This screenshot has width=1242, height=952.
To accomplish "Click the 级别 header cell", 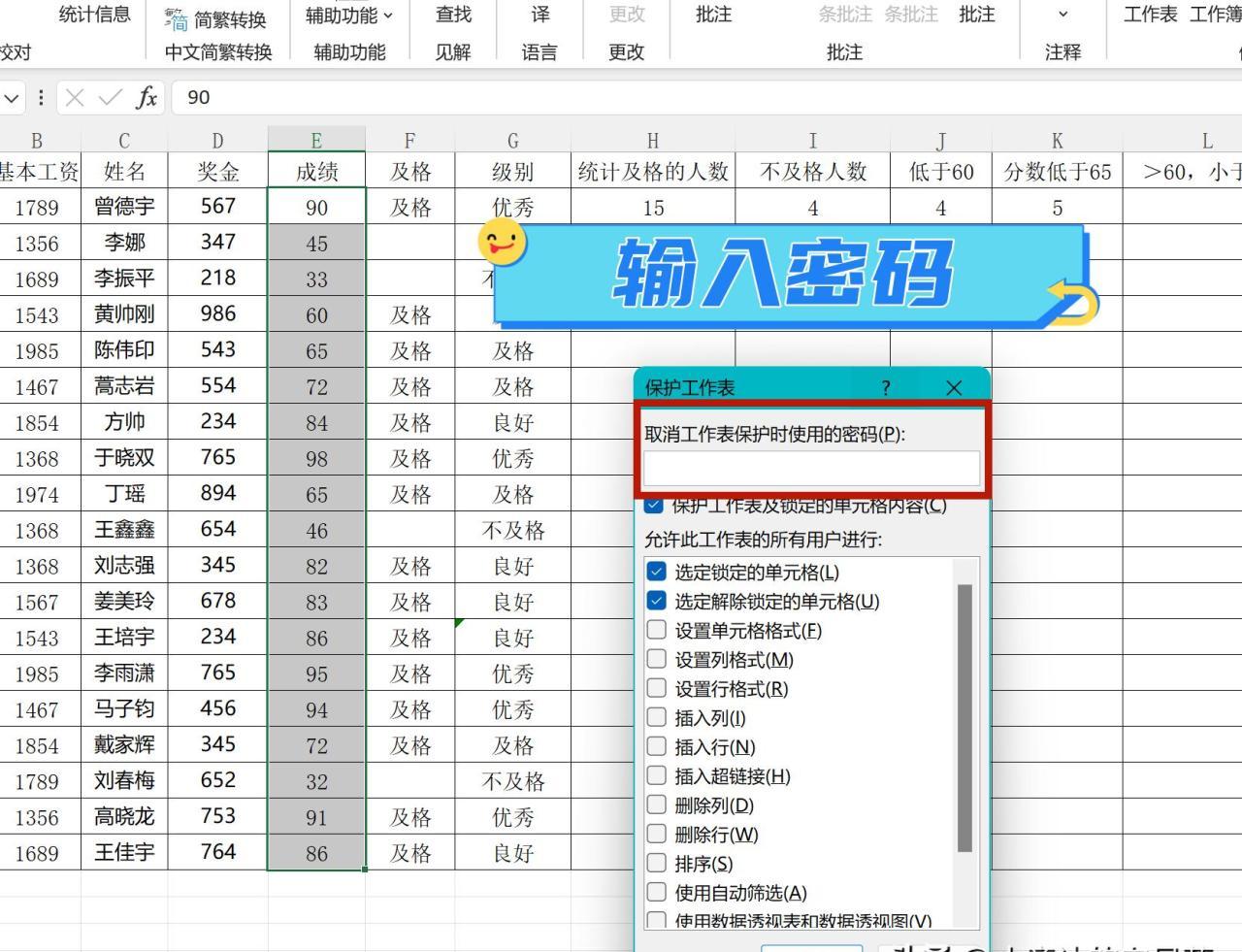I will [512, 172].
